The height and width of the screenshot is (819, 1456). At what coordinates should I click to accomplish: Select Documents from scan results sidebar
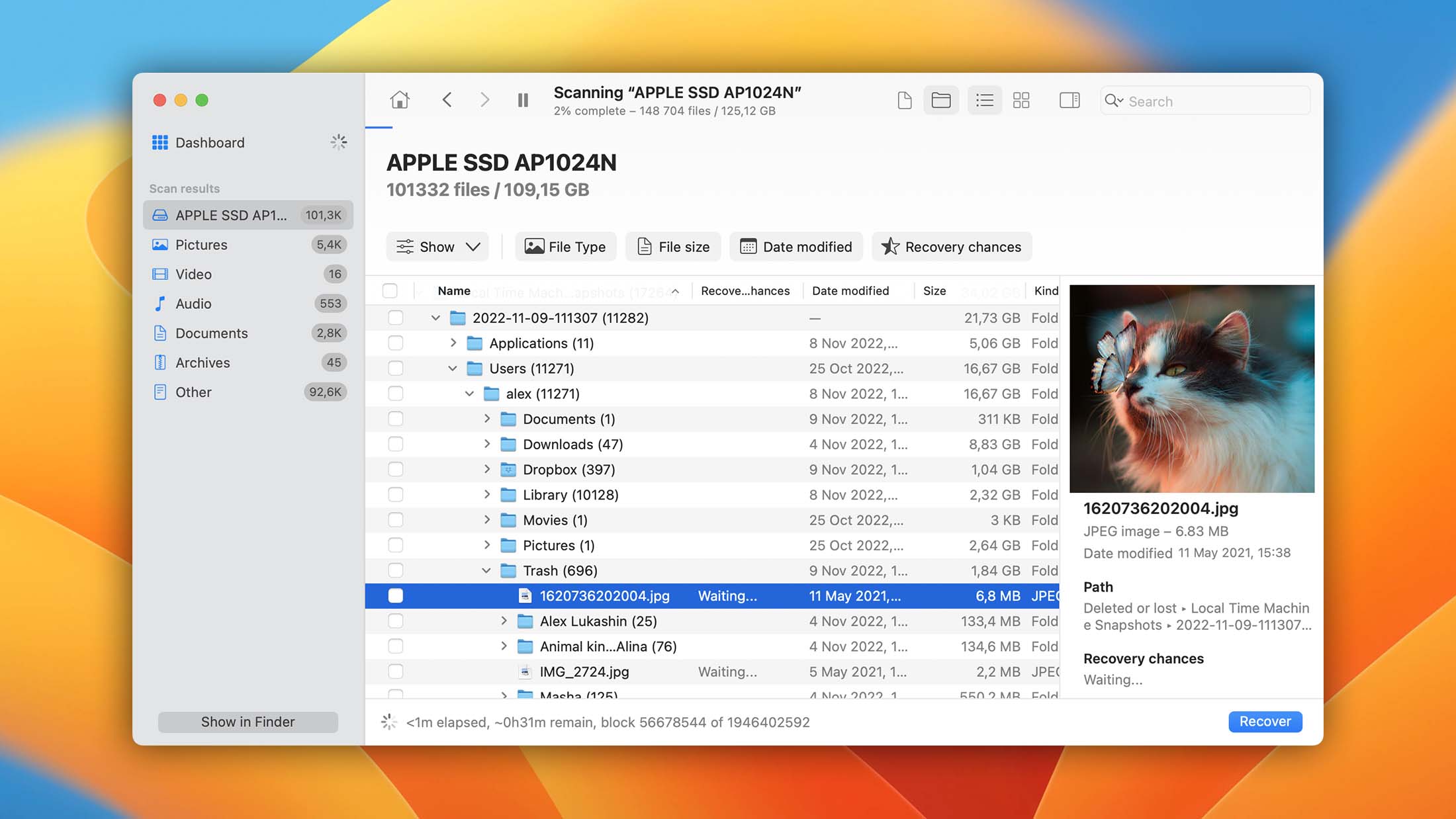[x=211, y=332]
